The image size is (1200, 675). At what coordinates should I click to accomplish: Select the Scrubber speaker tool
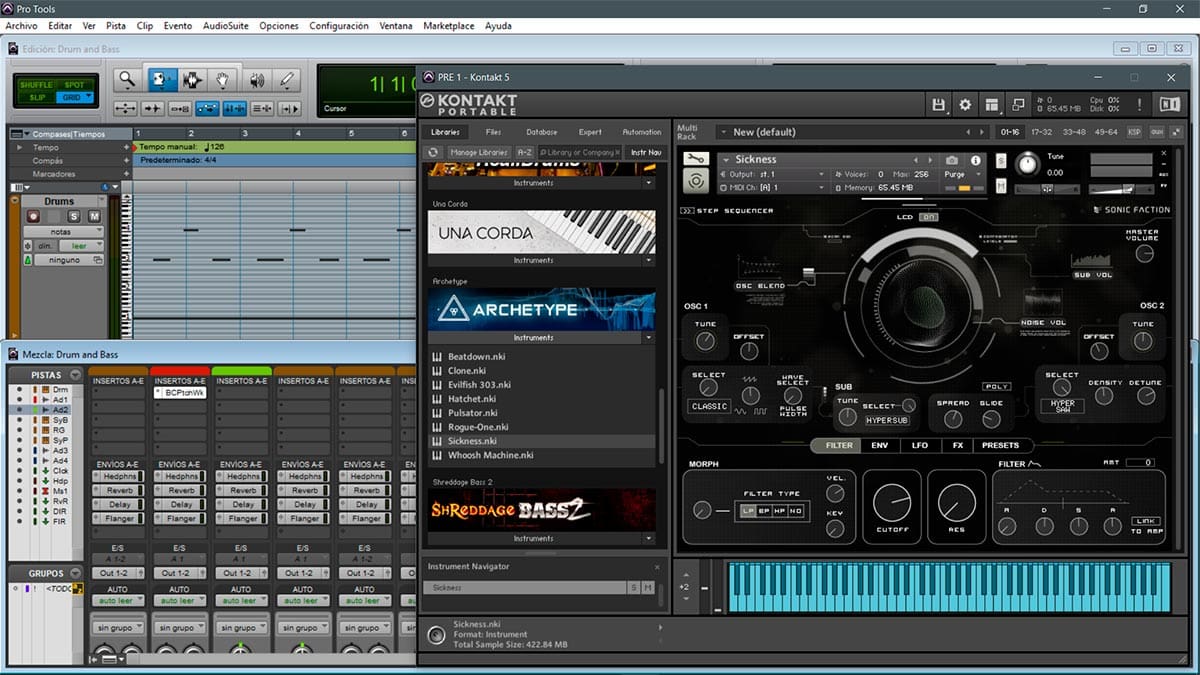[x=255, y=80]
